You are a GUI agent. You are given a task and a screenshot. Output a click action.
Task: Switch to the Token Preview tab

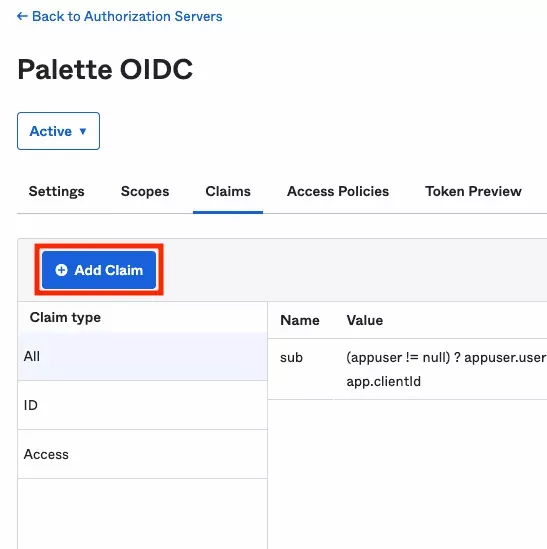(473, 192)
